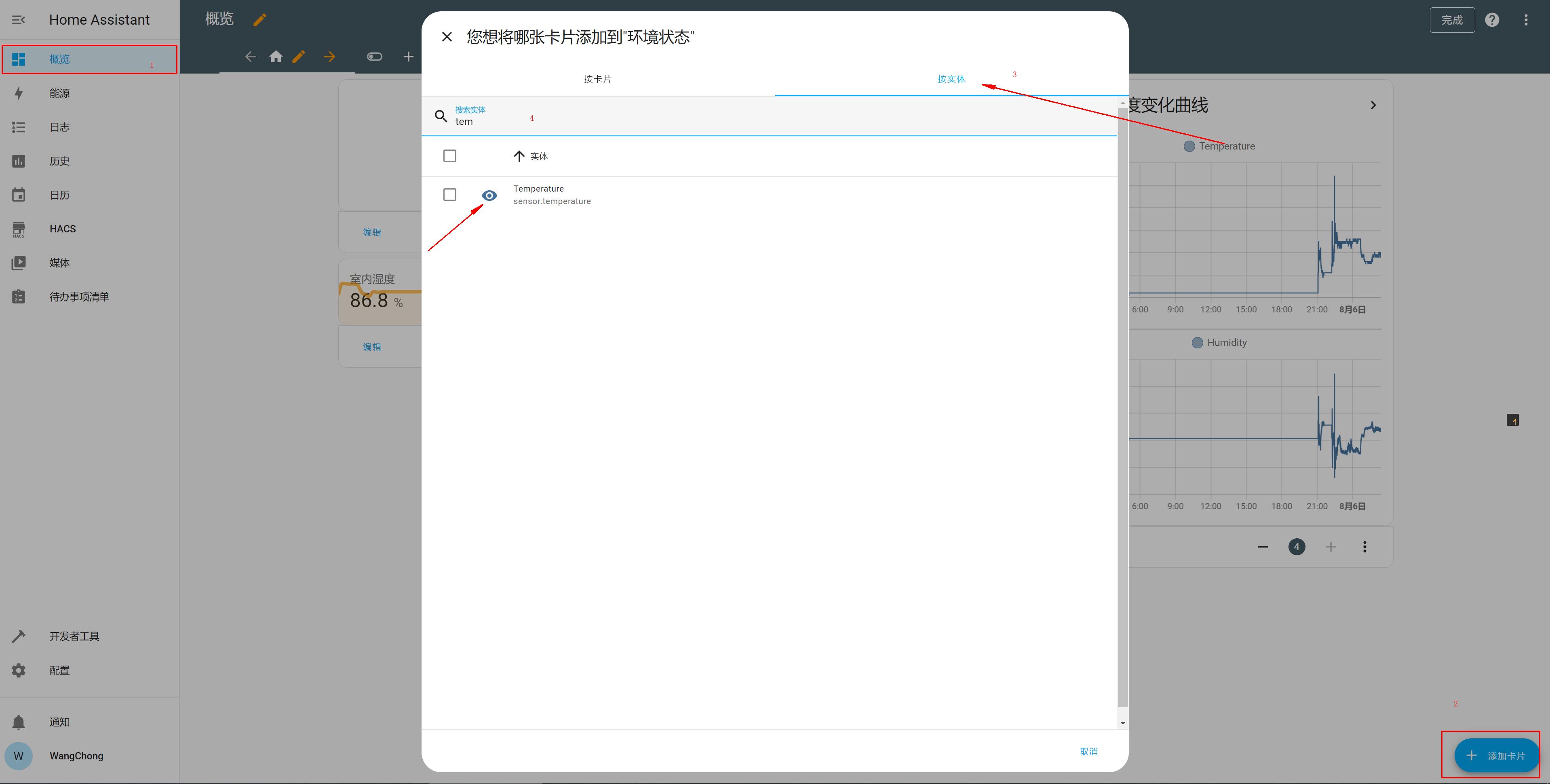1550x784 pixels.
Task: Click the 待办事项清单 to-do icon
Action: [x=19, y=297]
